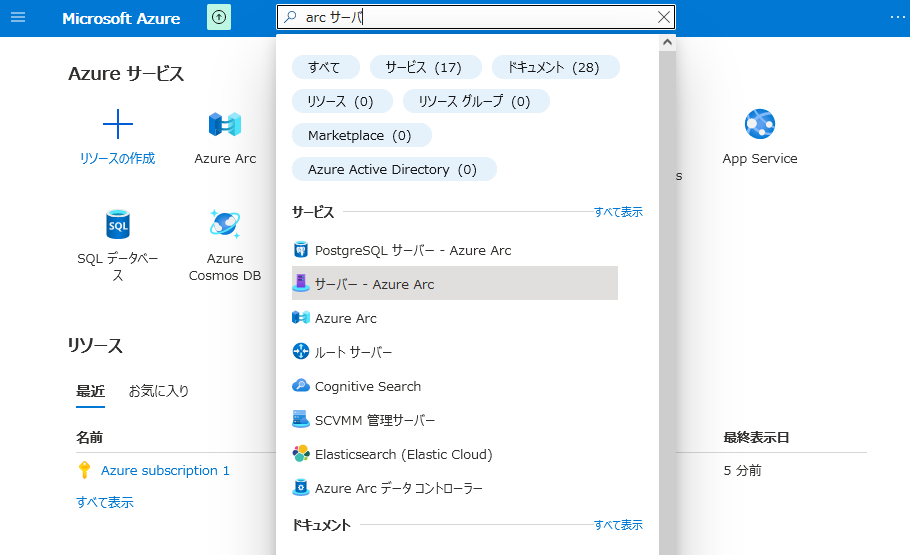Open the サーバー - Azure Arc result text
910x555 pixels.
coord(374,284)
